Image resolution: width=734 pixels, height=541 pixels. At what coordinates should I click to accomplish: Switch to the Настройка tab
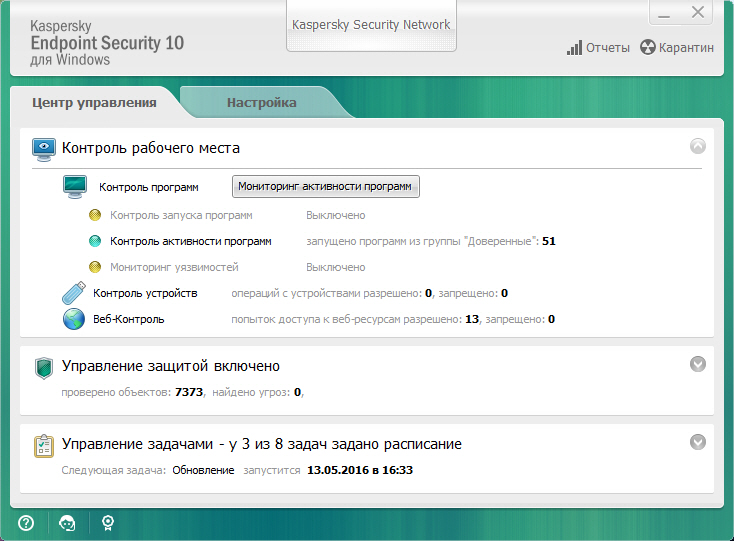pos(261,102)
